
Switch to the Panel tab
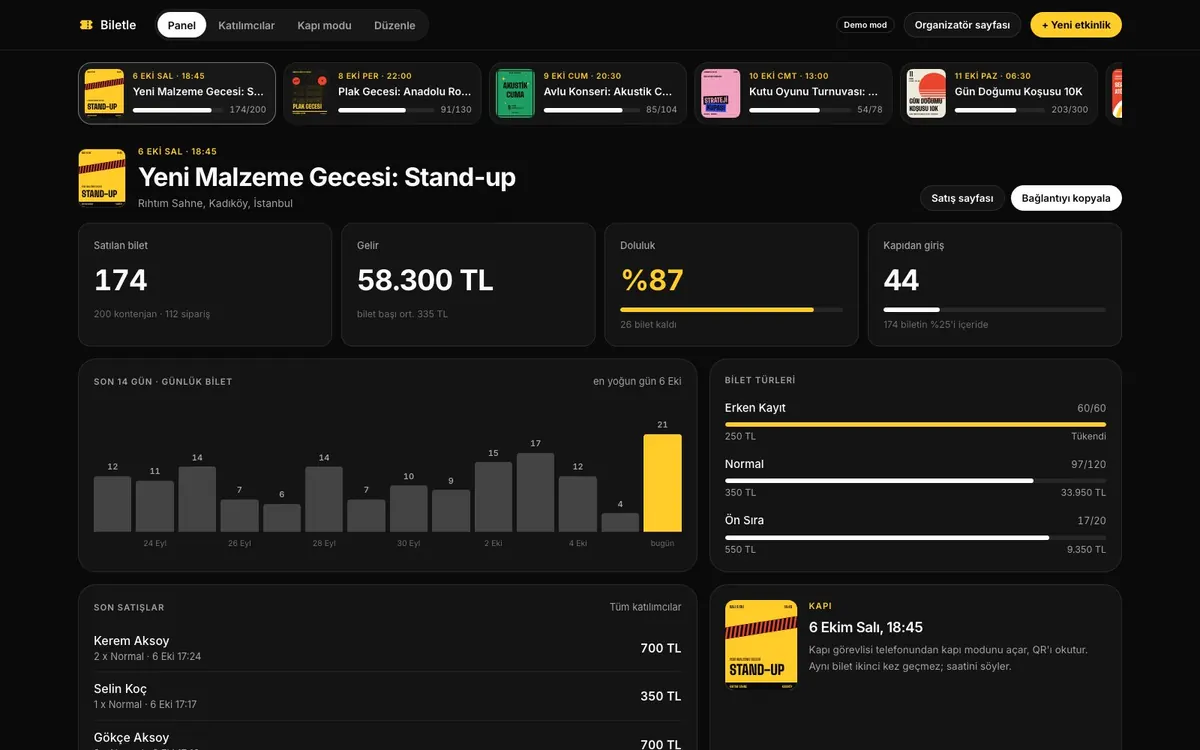click(x=182, y=25)
